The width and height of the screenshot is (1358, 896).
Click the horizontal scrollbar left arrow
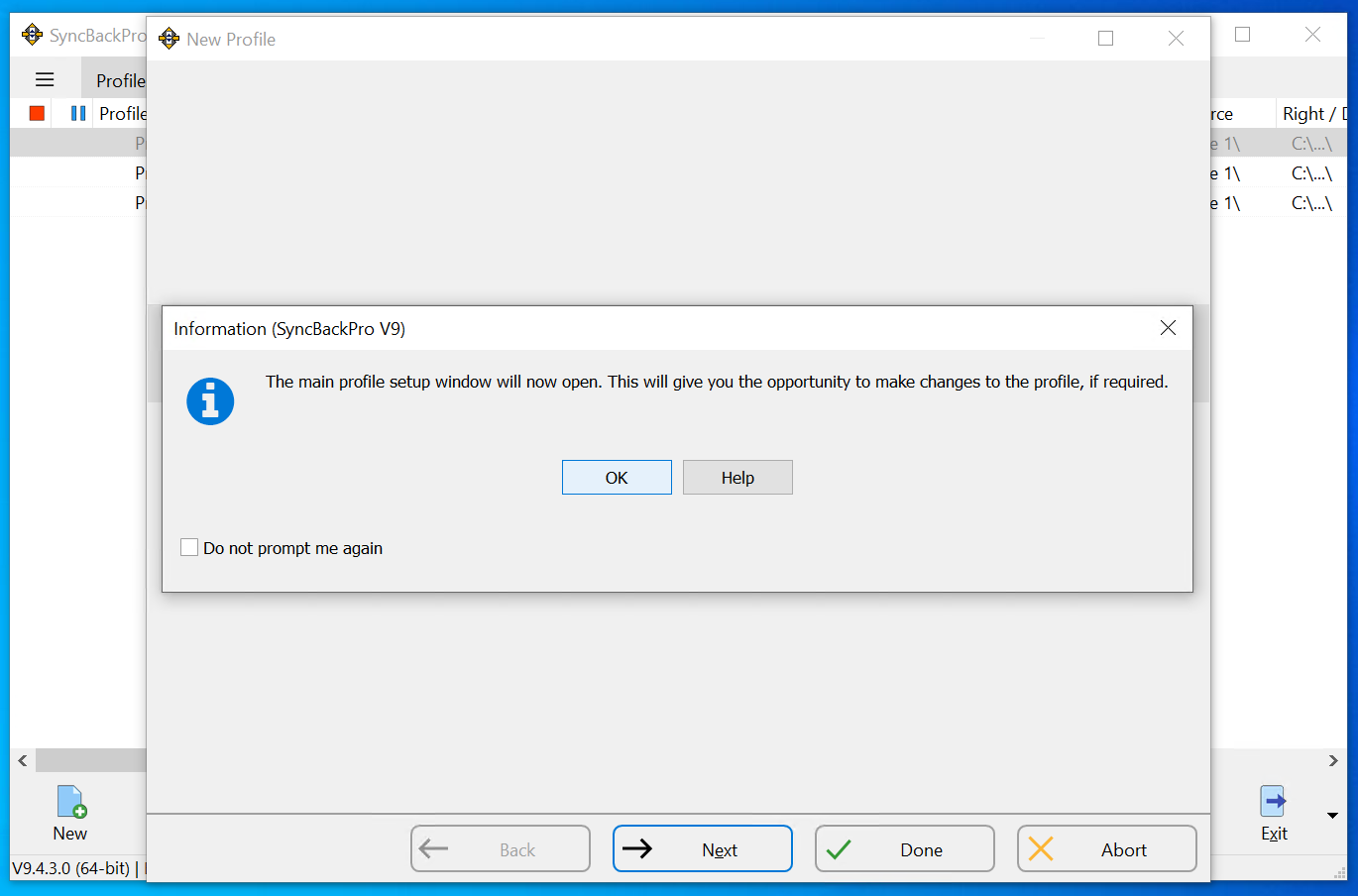23,760
